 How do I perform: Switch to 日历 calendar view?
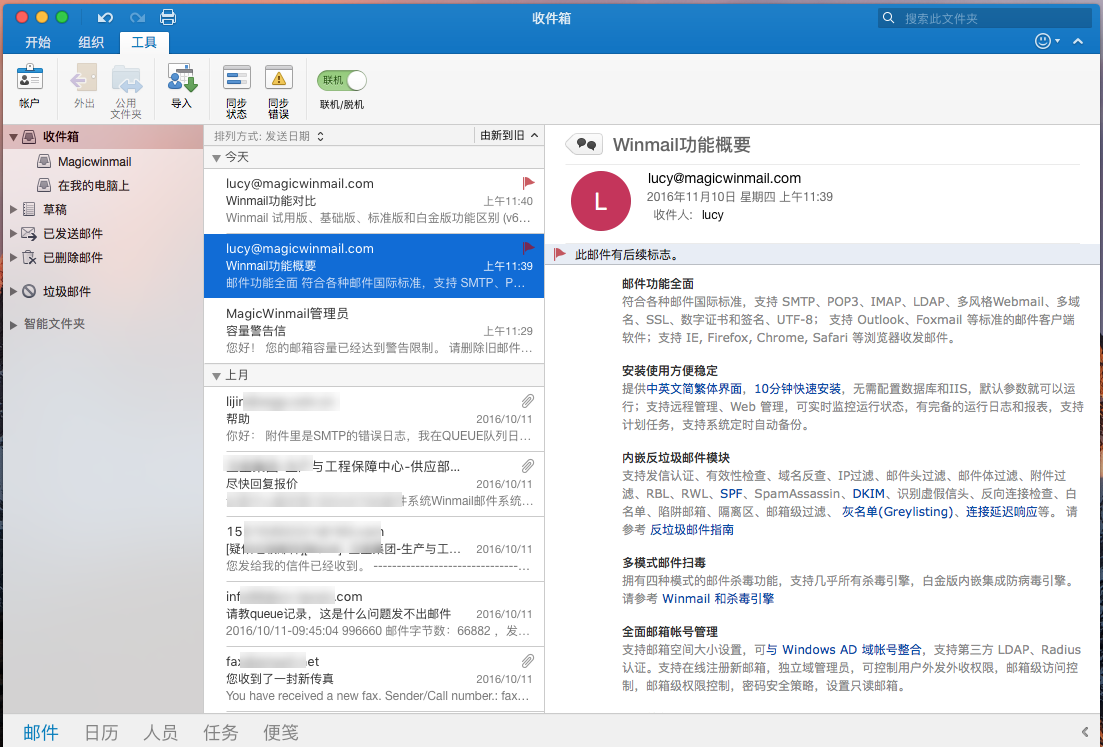click(x=101, y=732)
